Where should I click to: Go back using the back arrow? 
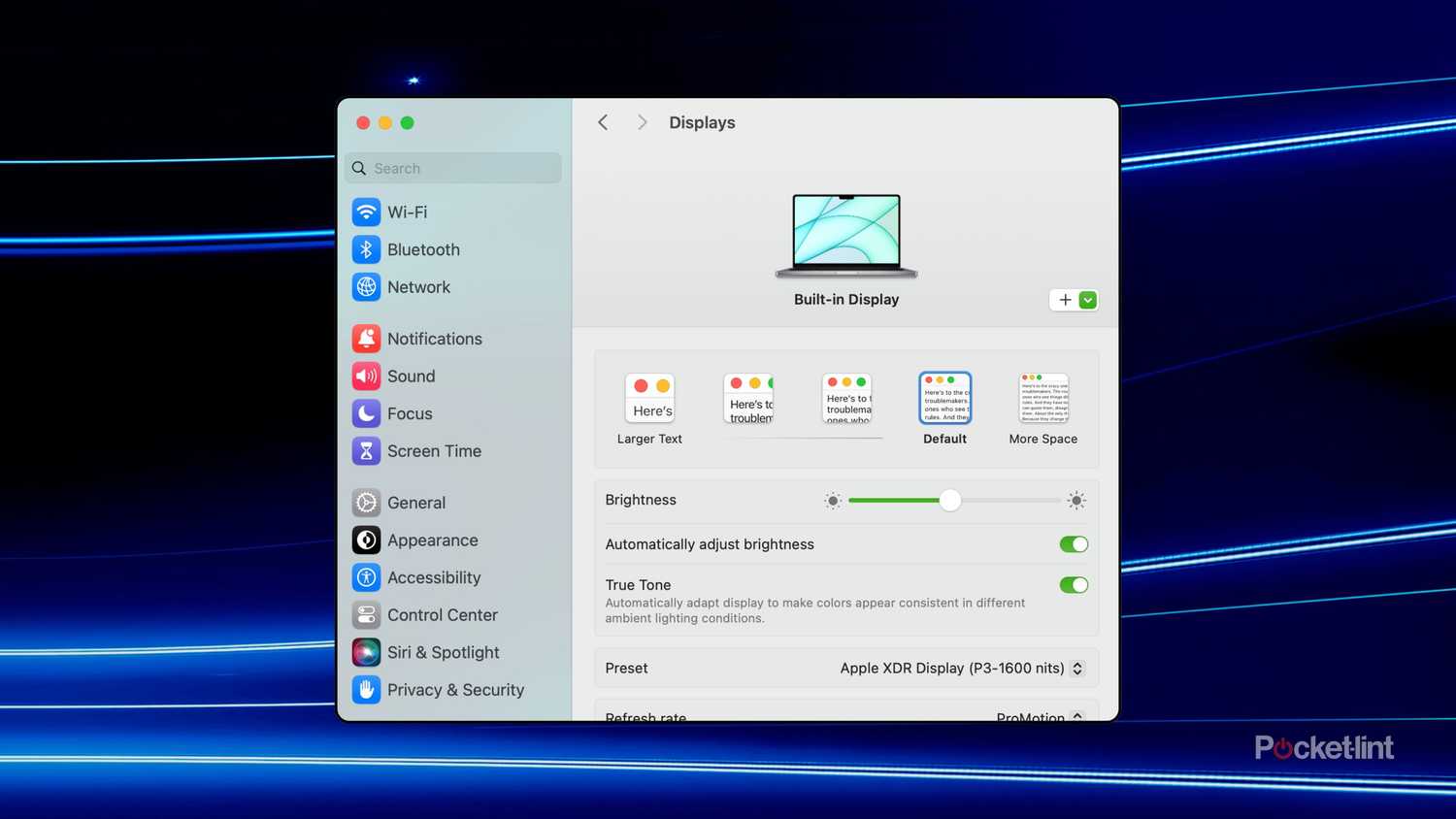[x=603, y=122]
